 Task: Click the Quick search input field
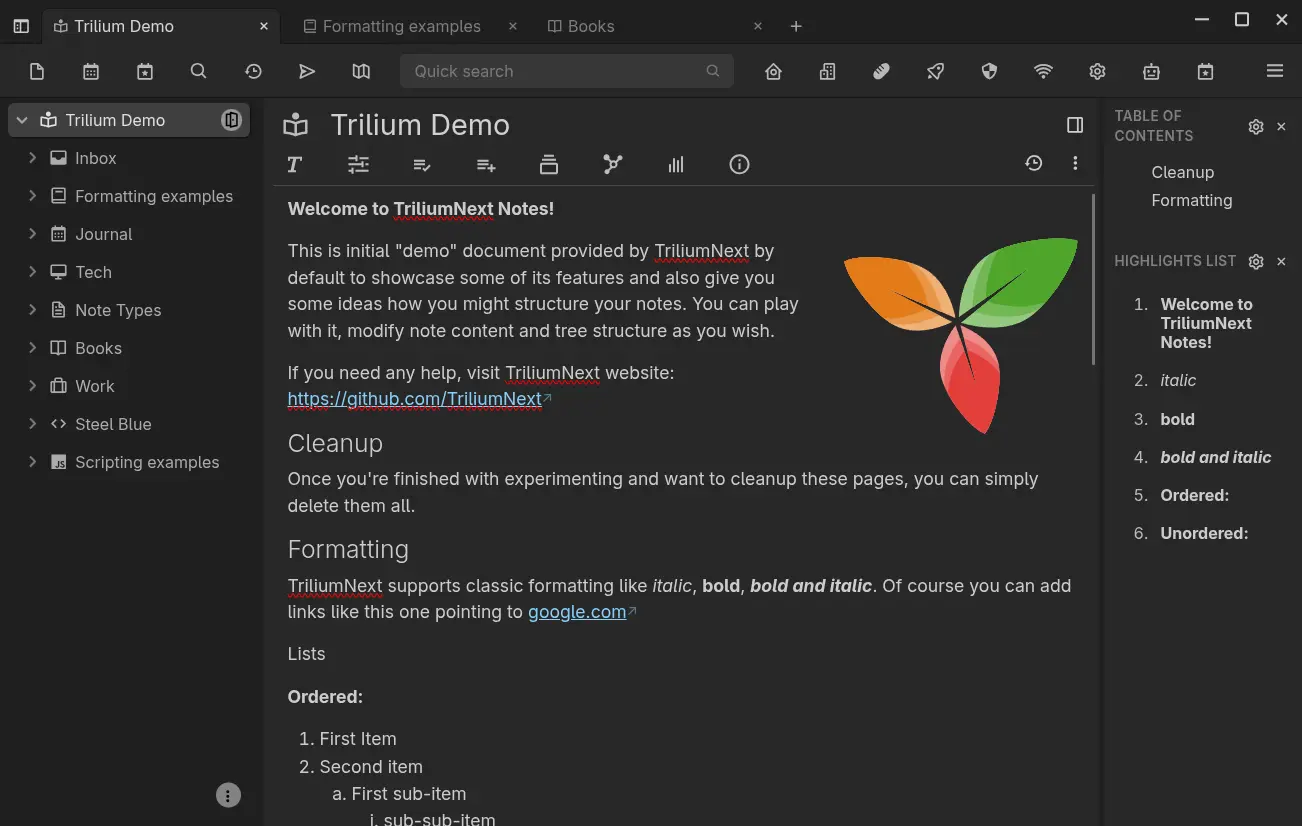pos(555,71)
